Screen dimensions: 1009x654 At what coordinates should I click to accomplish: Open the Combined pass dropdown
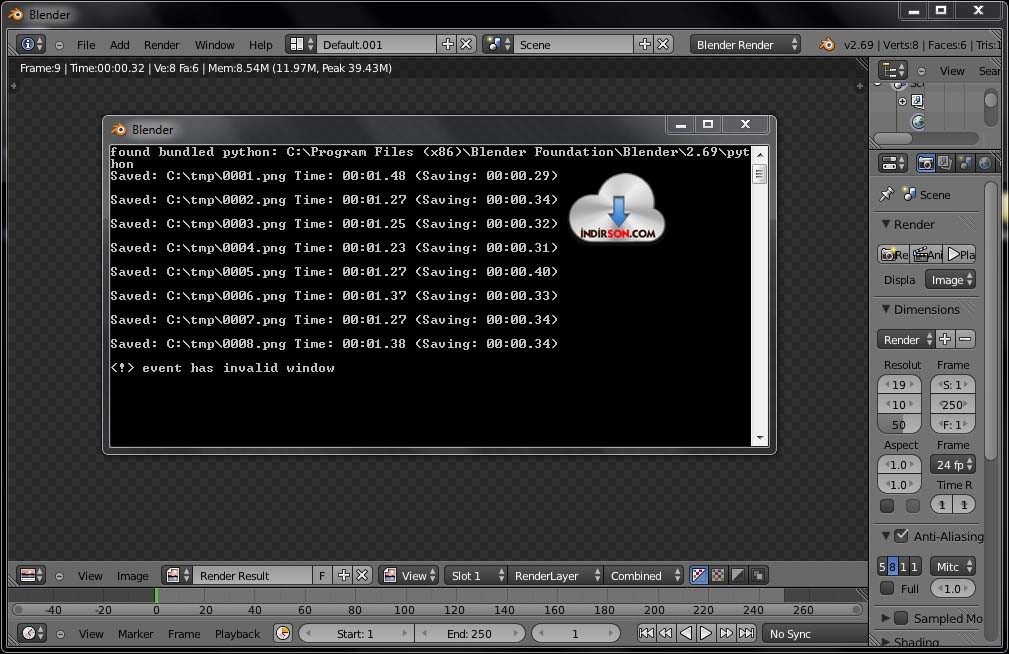(644, 575)
